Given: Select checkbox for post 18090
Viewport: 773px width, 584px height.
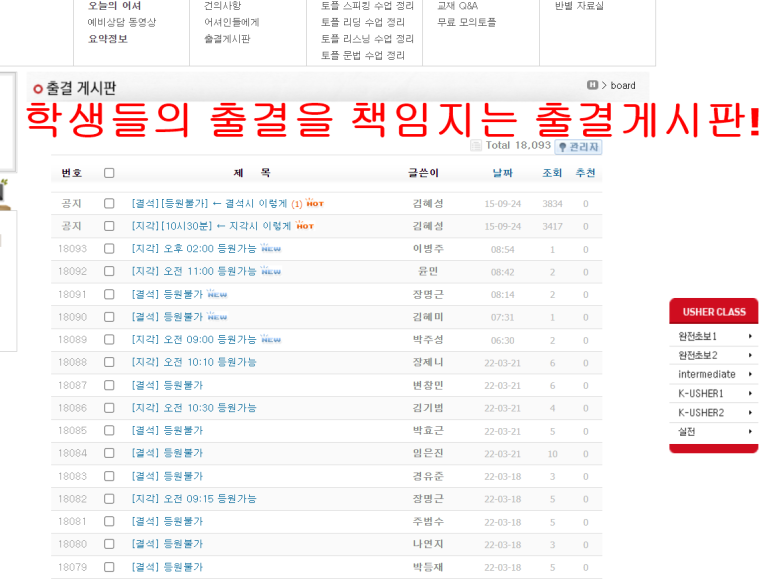Looking at the screenshot, I should tap(109, 317).
